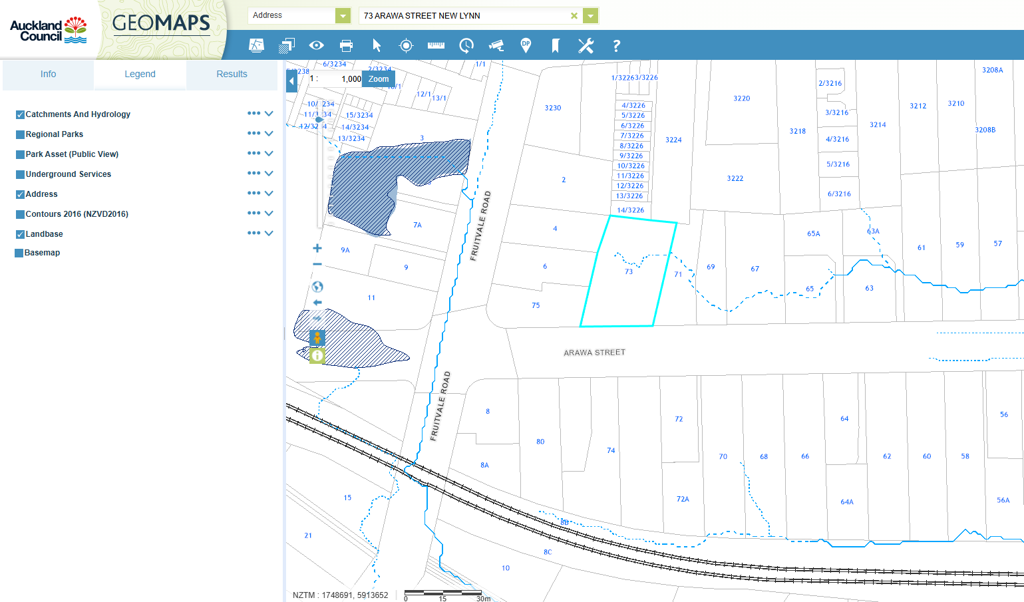This screenshot has height=602, width=1024.
Task: Click the printer icon in the toolbar
Action: point(346,45)
